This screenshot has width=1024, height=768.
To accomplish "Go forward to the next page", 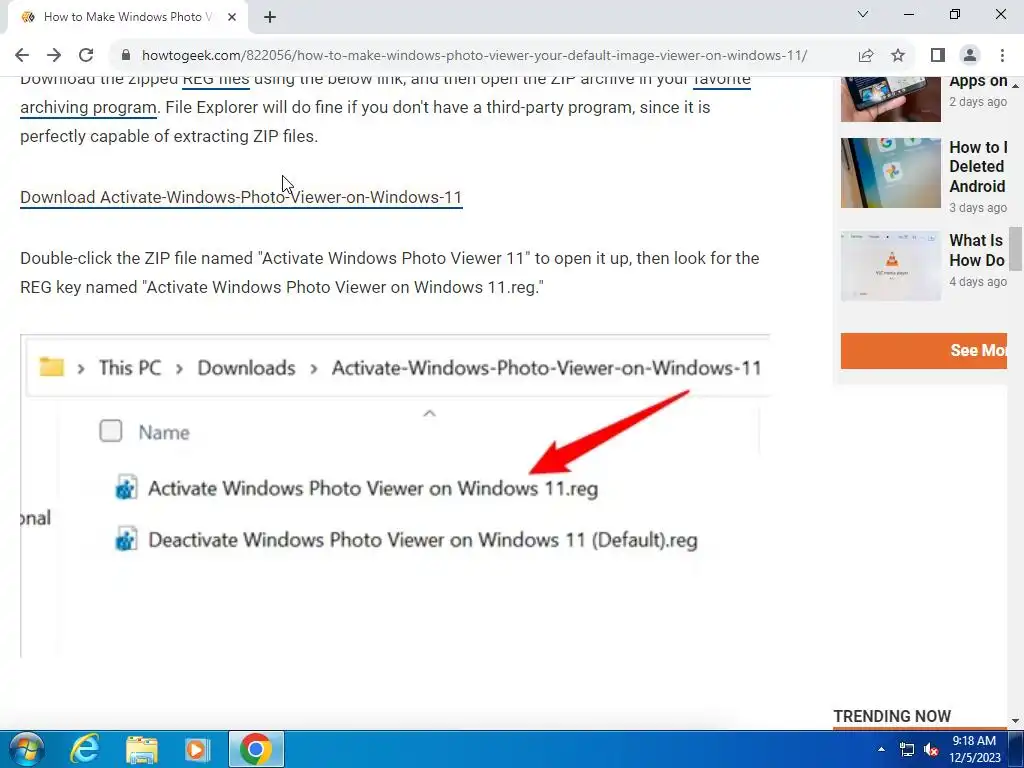I will tap(54, 55).
